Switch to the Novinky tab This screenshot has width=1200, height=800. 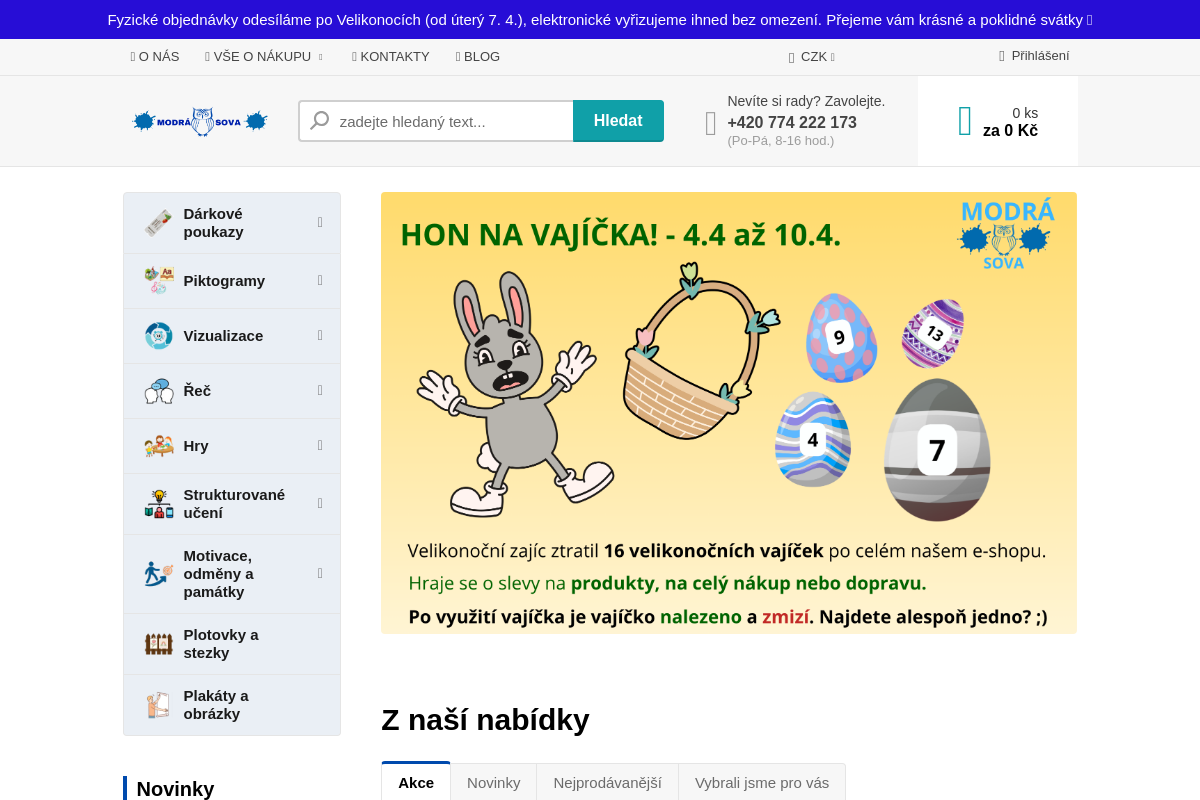(x=493, y=782)
